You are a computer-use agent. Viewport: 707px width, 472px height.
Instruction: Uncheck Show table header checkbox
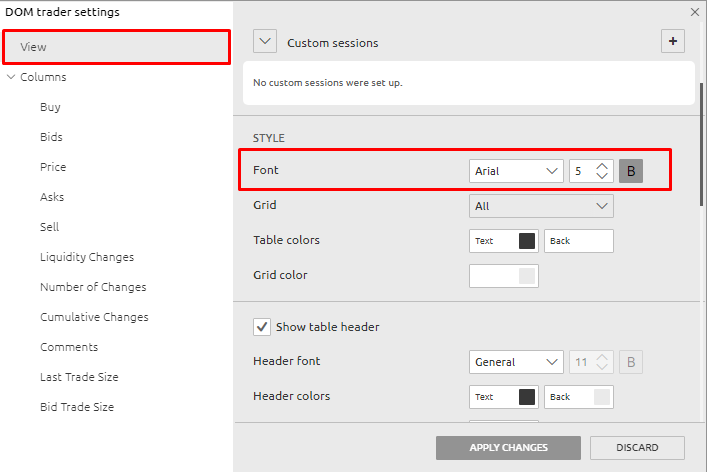point(262,327)
